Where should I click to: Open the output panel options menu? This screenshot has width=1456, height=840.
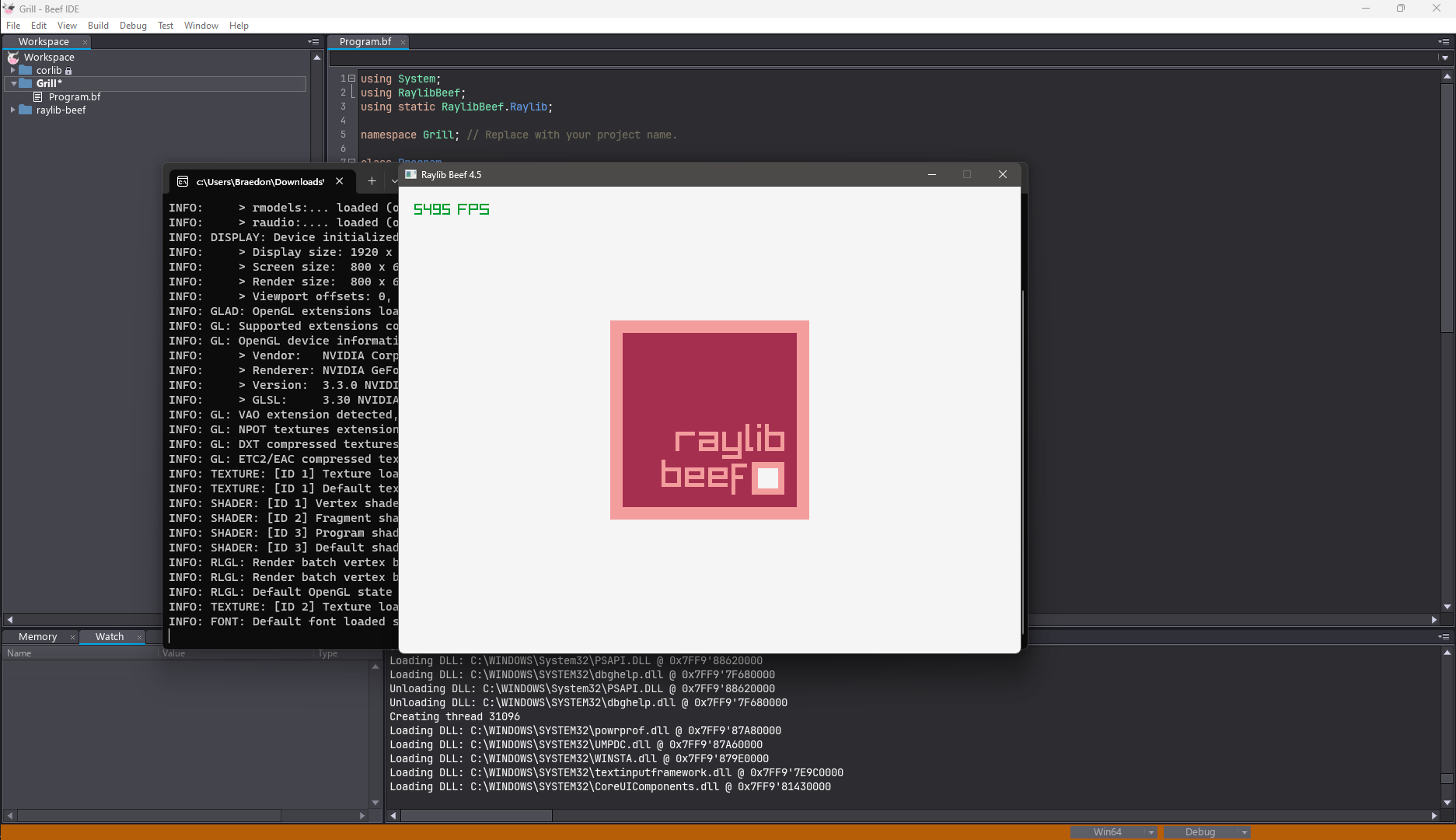click(x=1444, y=636)
